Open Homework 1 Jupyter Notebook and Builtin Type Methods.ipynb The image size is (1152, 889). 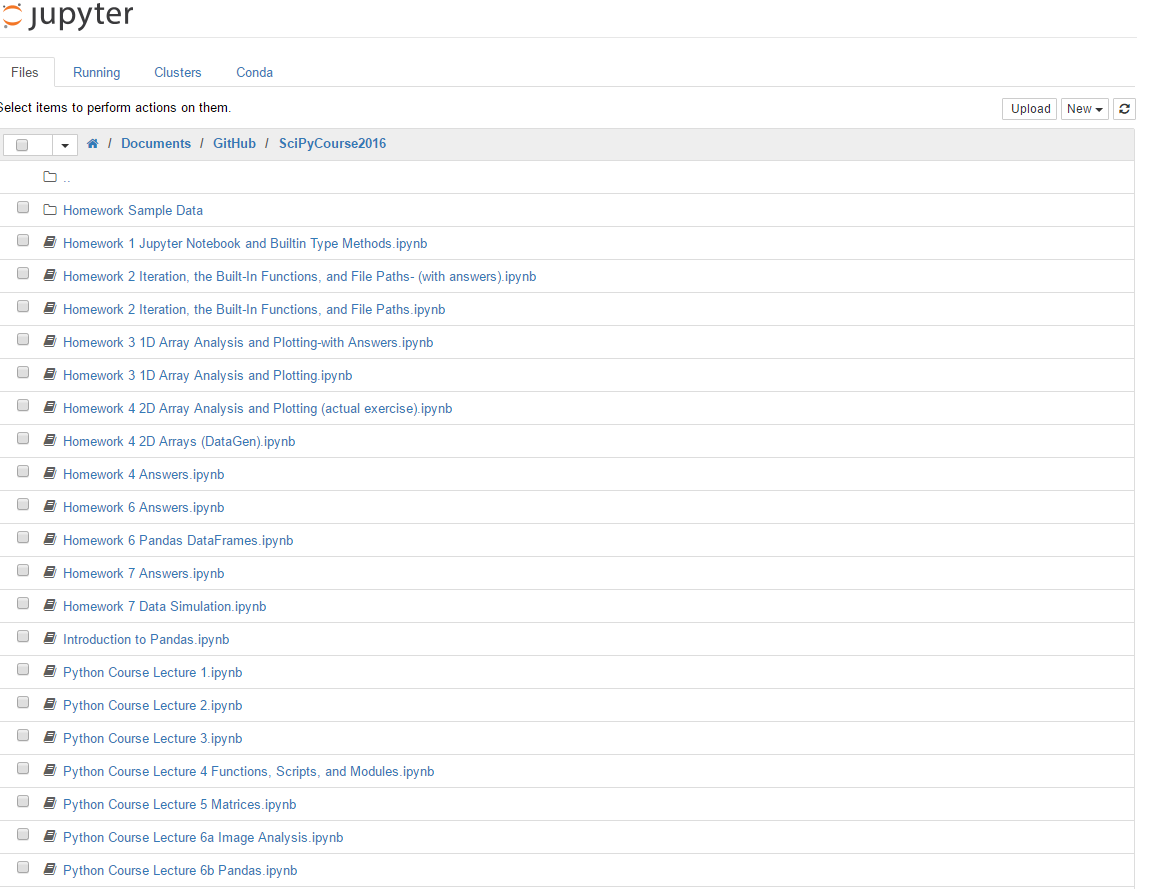[245, 244]
